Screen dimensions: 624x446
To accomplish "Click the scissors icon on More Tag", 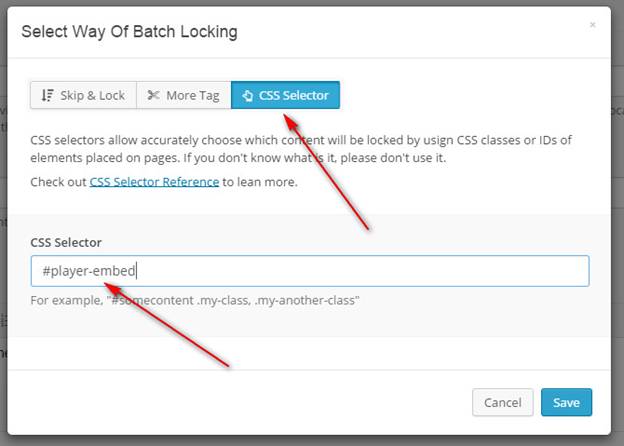I will (x=153, y=95).
